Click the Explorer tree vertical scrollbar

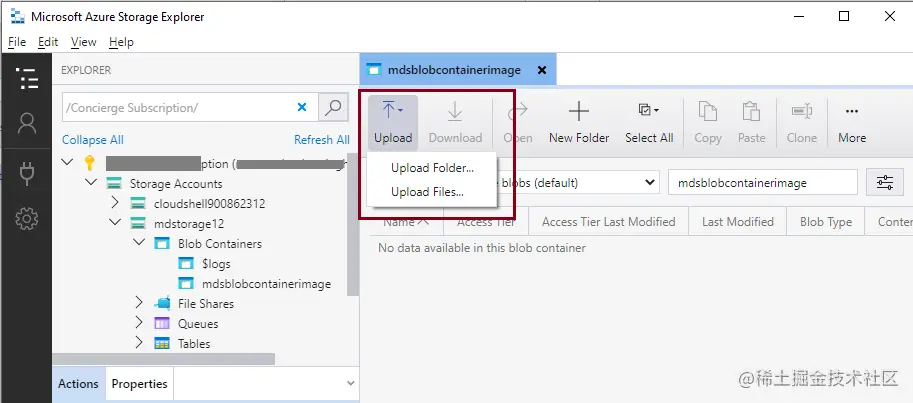click(x=352, y=224)
